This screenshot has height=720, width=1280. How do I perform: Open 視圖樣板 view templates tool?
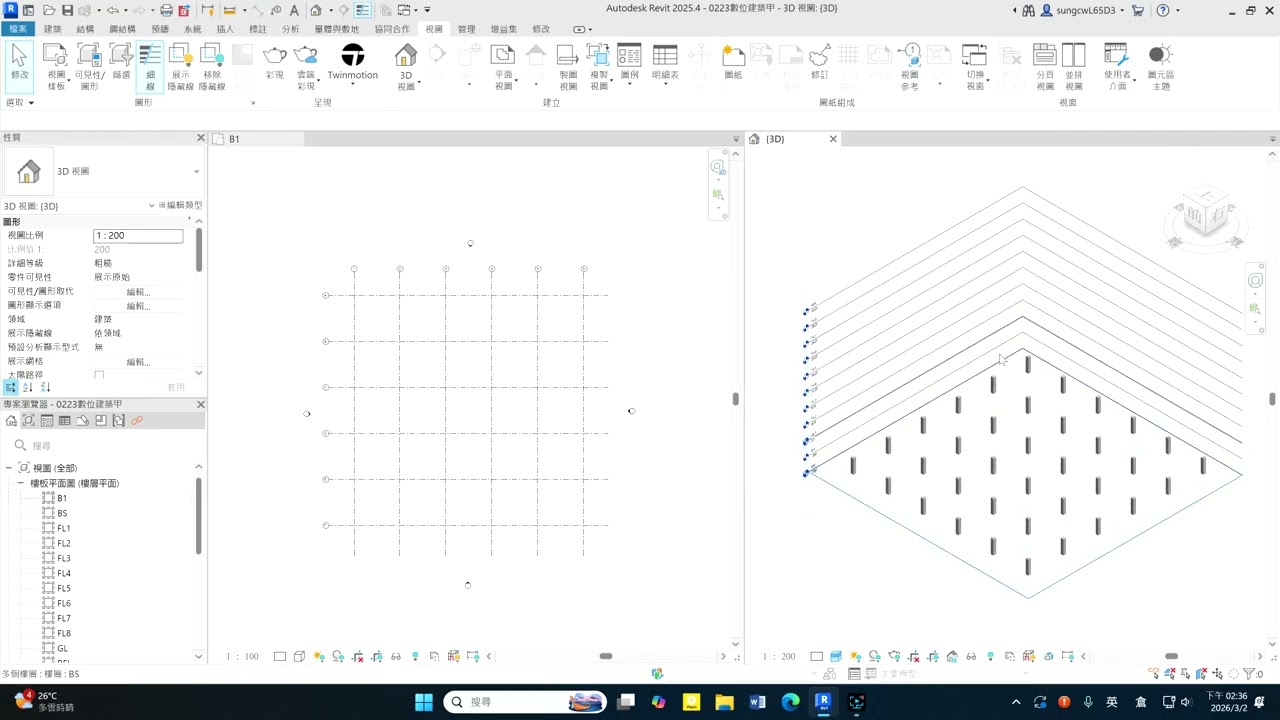tap(56, 66)
